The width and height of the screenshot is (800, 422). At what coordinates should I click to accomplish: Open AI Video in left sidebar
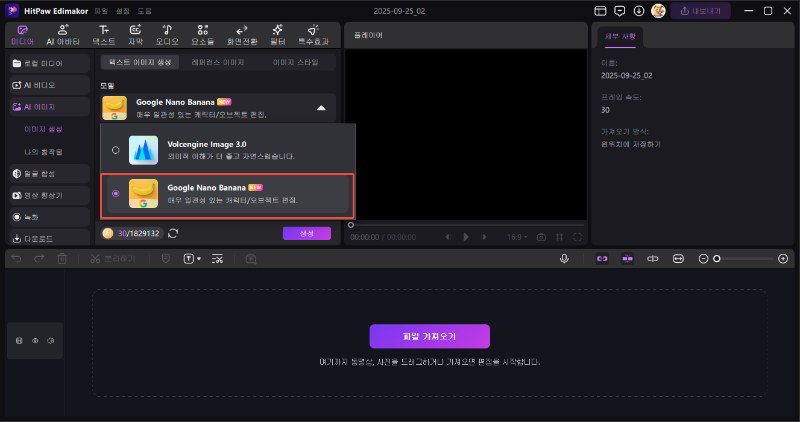[49, 85]
